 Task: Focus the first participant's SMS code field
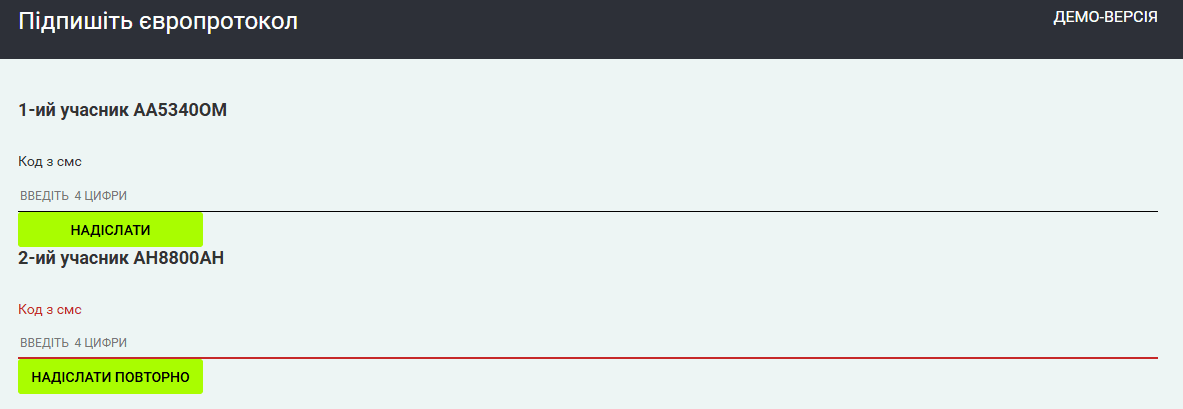[587, 196]
